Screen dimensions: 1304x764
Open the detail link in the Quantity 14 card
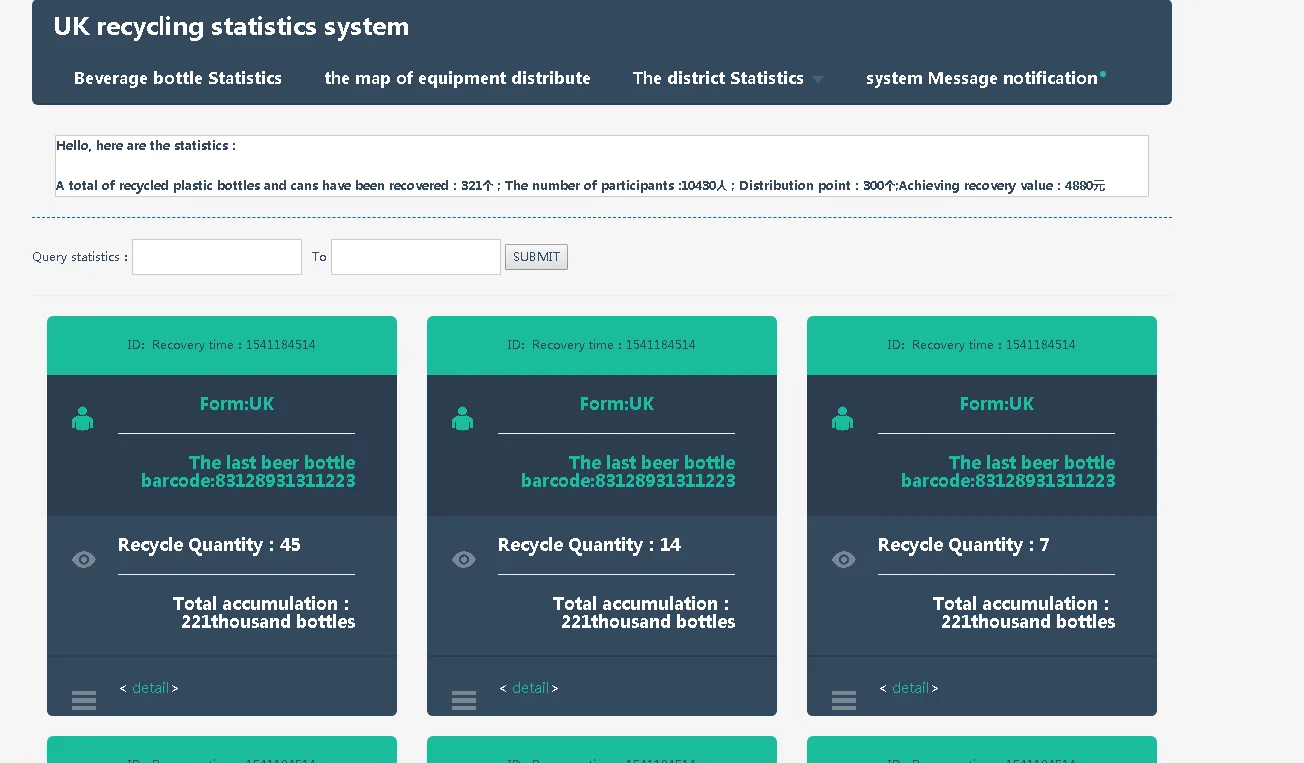[530, 688]
